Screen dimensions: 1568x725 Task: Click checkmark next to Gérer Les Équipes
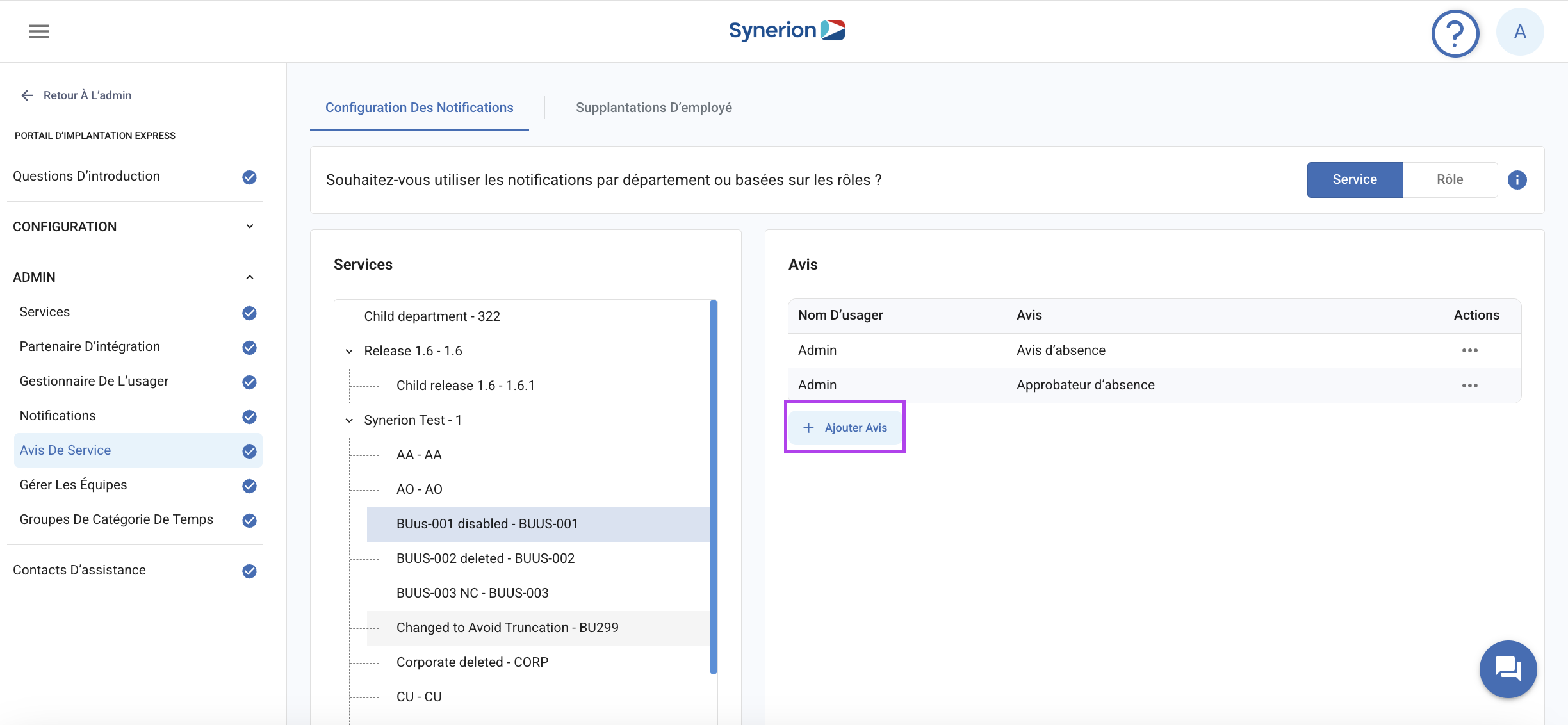point(249,485)
